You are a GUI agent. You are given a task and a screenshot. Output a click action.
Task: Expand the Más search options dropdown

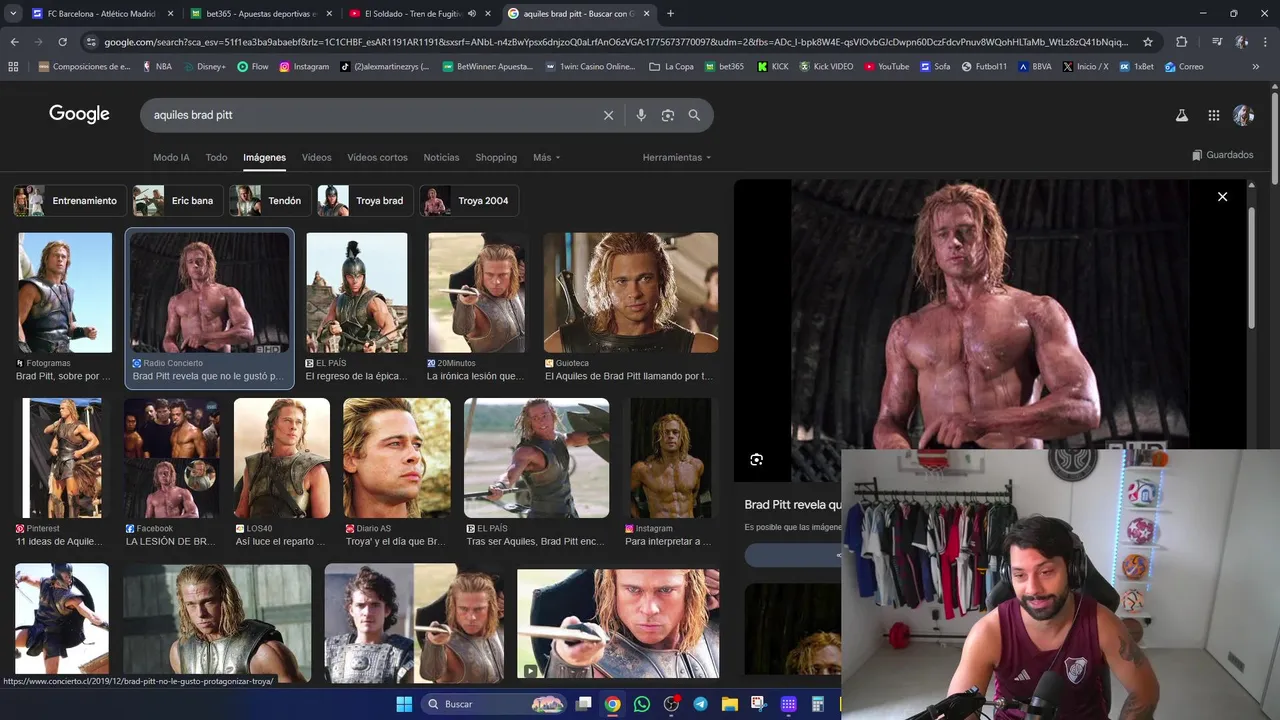[x=546, y=158]
